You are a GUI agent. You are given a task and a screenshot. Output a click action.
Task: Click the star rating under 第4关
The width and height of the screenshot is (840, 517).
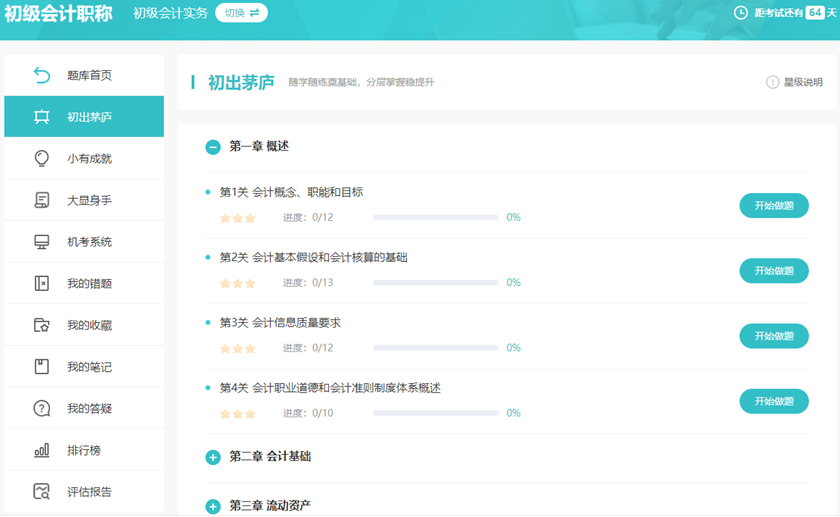[237, 414]
